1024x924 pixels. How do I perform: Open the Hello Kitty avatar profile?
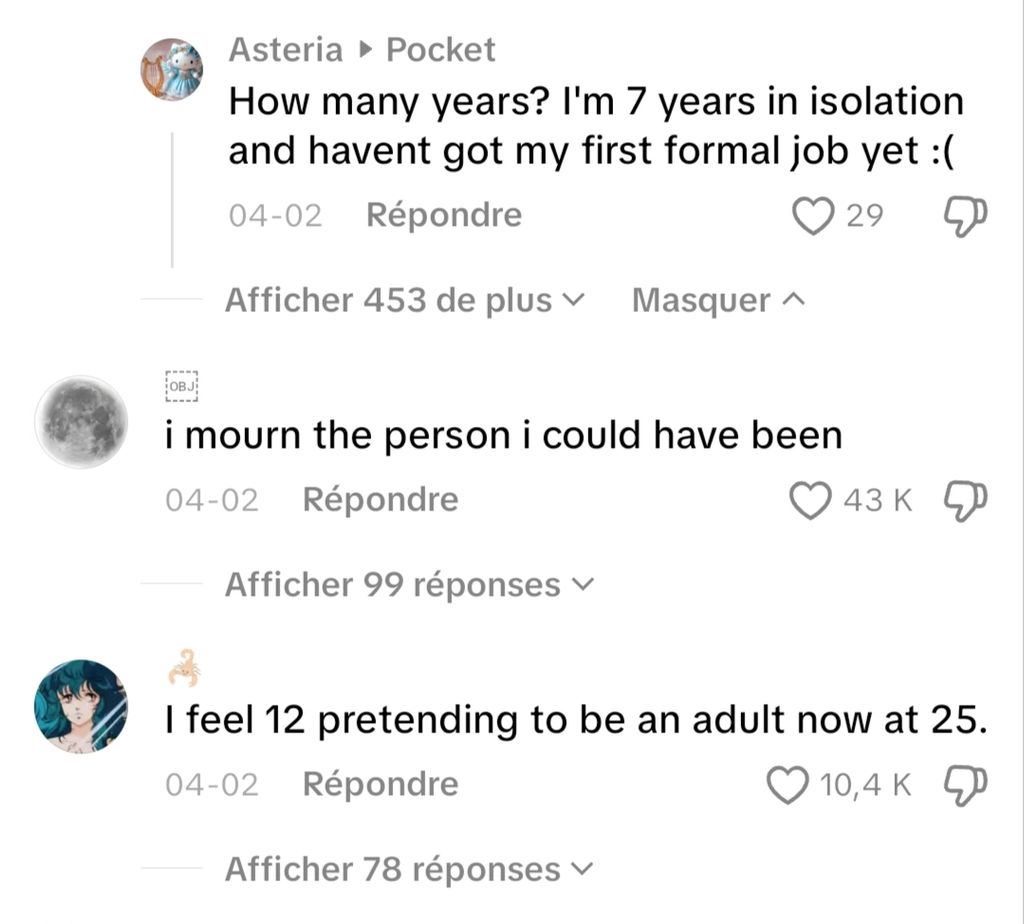click(x=172, y=69)
